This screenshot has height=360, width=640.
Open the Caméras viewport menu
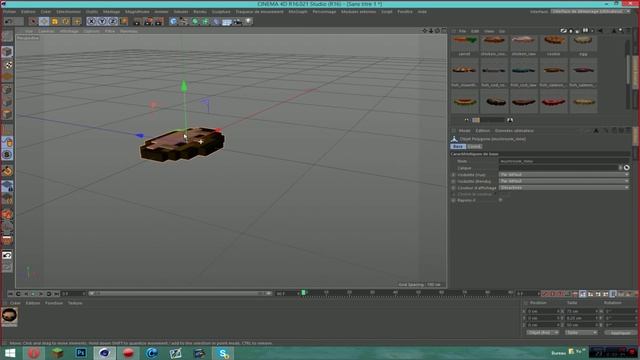click(46, 31)
